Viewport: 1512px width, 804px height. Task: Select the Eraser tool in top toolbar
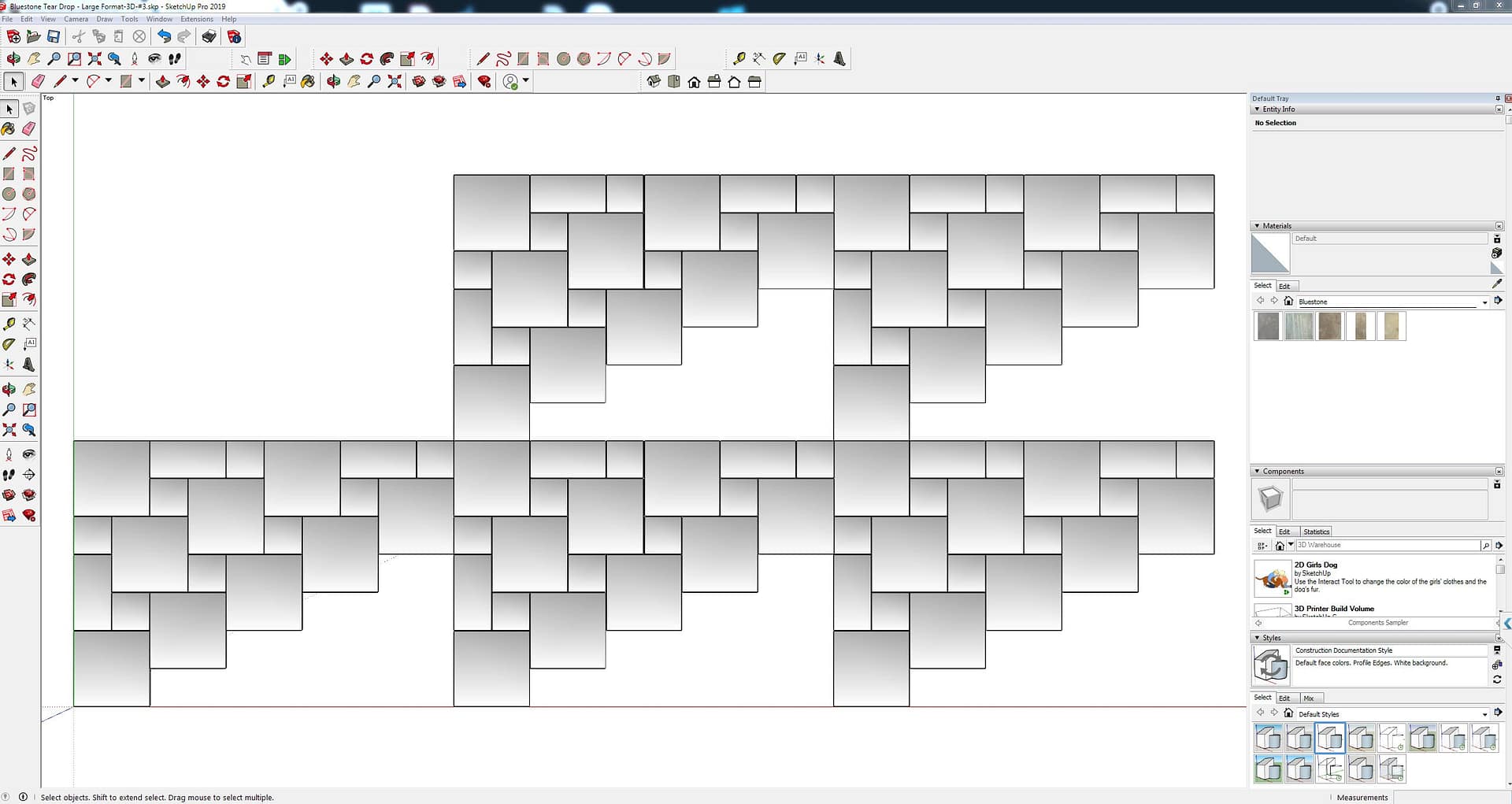coord(38,81)
